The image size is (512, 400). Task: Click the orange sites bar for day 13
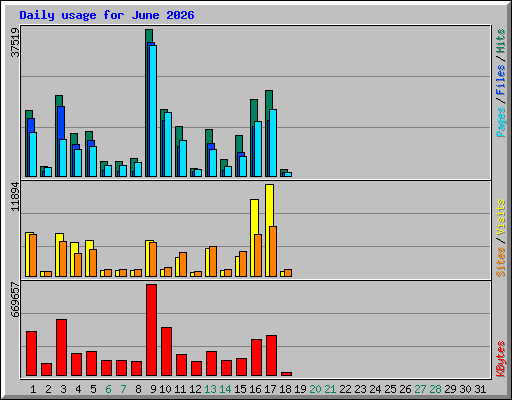(x=213, y=261)
